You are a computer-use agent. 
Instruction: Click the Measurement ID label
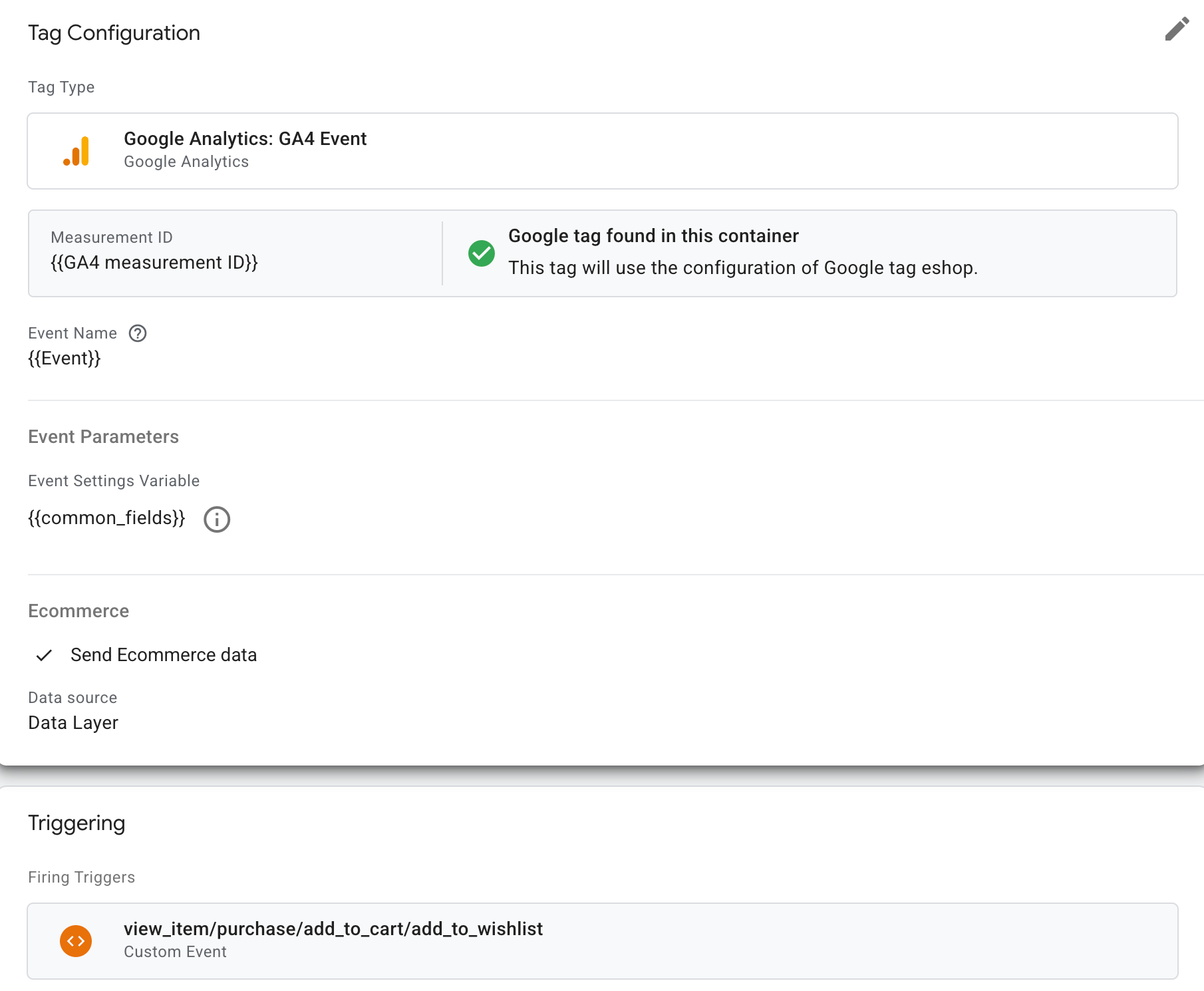coord(112,237)
